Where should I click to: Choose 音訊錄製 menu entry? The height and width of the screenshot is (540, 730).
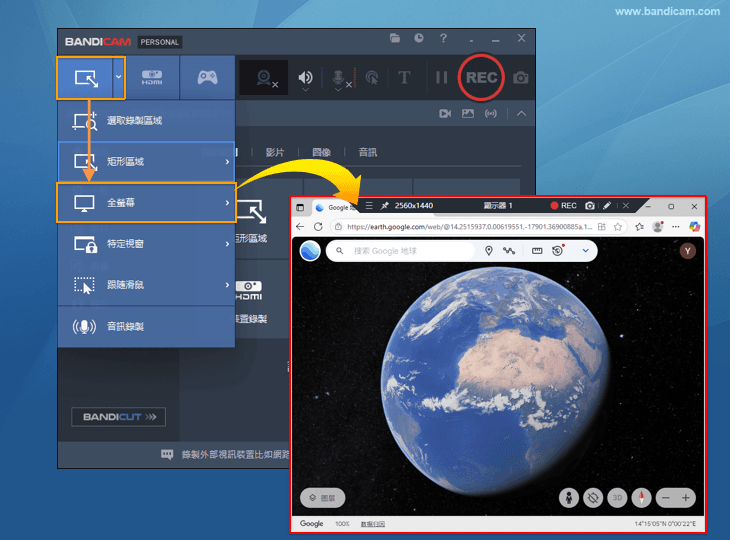(x=146, y=326)
